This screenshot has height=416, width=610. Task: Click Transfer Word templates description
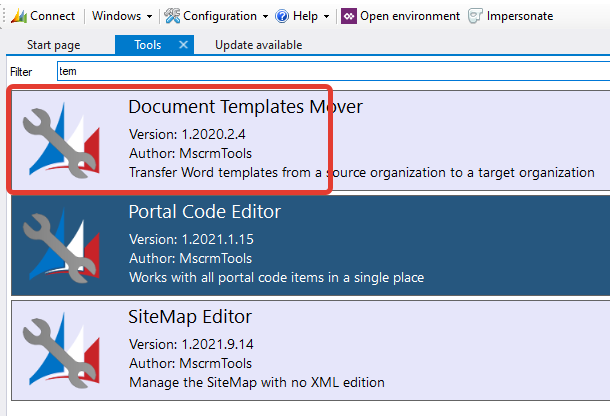coord(362,172)
